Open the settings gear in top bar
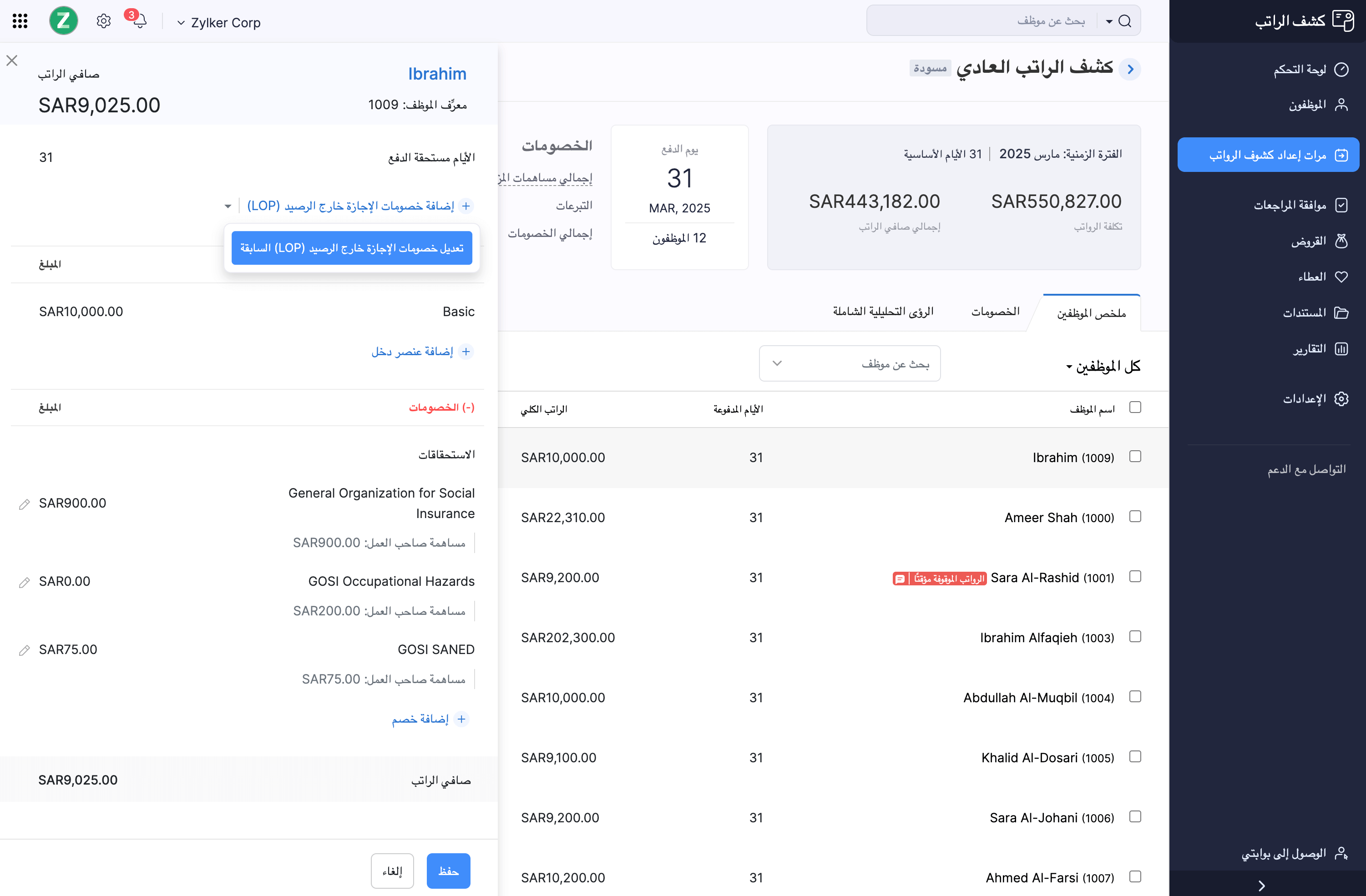Screen dimensions: 1366x896 pos(103,21)
